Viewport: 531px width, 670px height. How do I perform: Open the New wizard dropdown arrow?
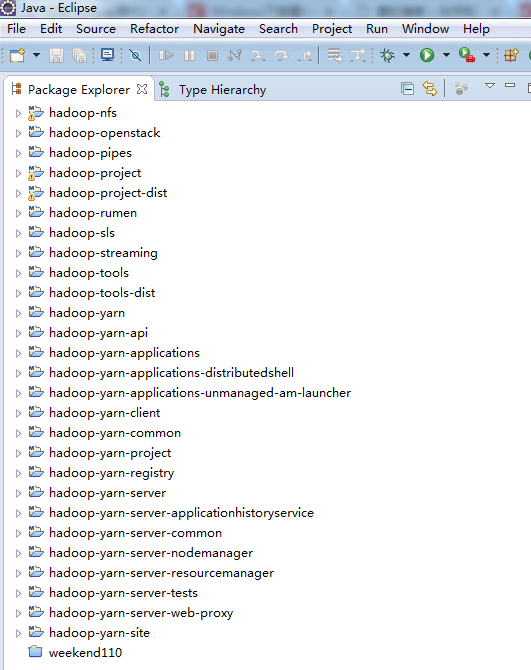click(36, 55)
